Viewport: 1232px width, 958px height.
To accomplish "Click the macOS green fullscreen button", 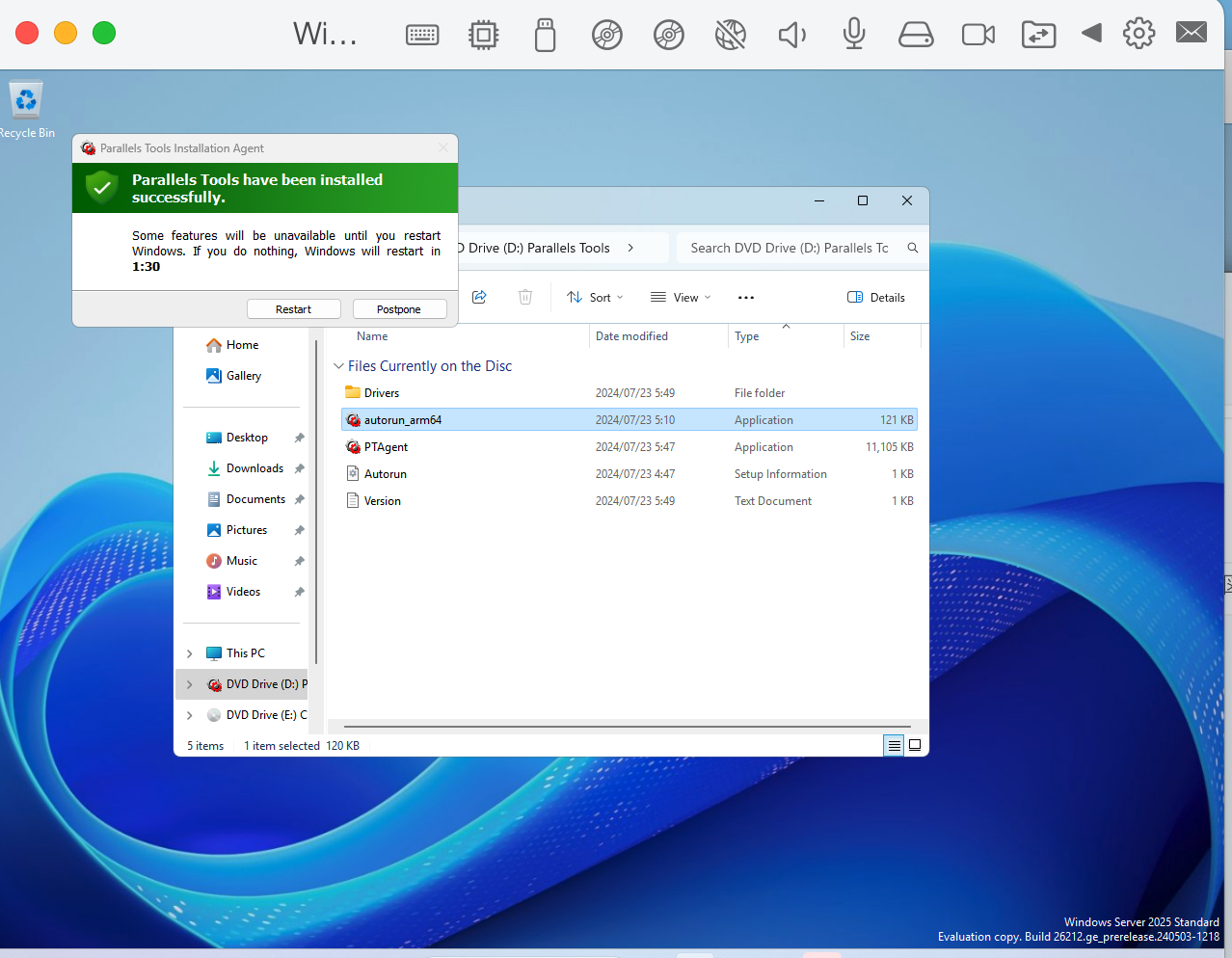I will pyautogui.click(x=104, y=33).
